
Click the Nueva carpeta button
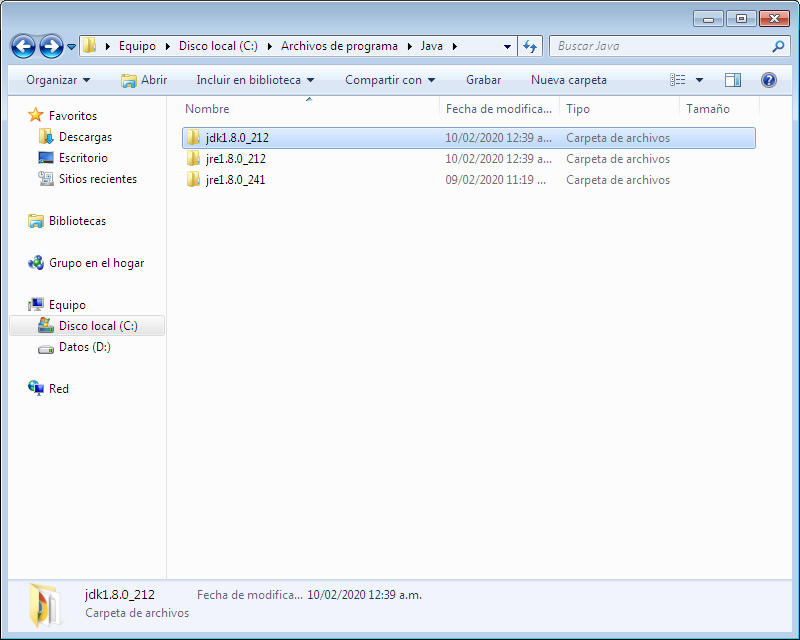coord(568,80)
